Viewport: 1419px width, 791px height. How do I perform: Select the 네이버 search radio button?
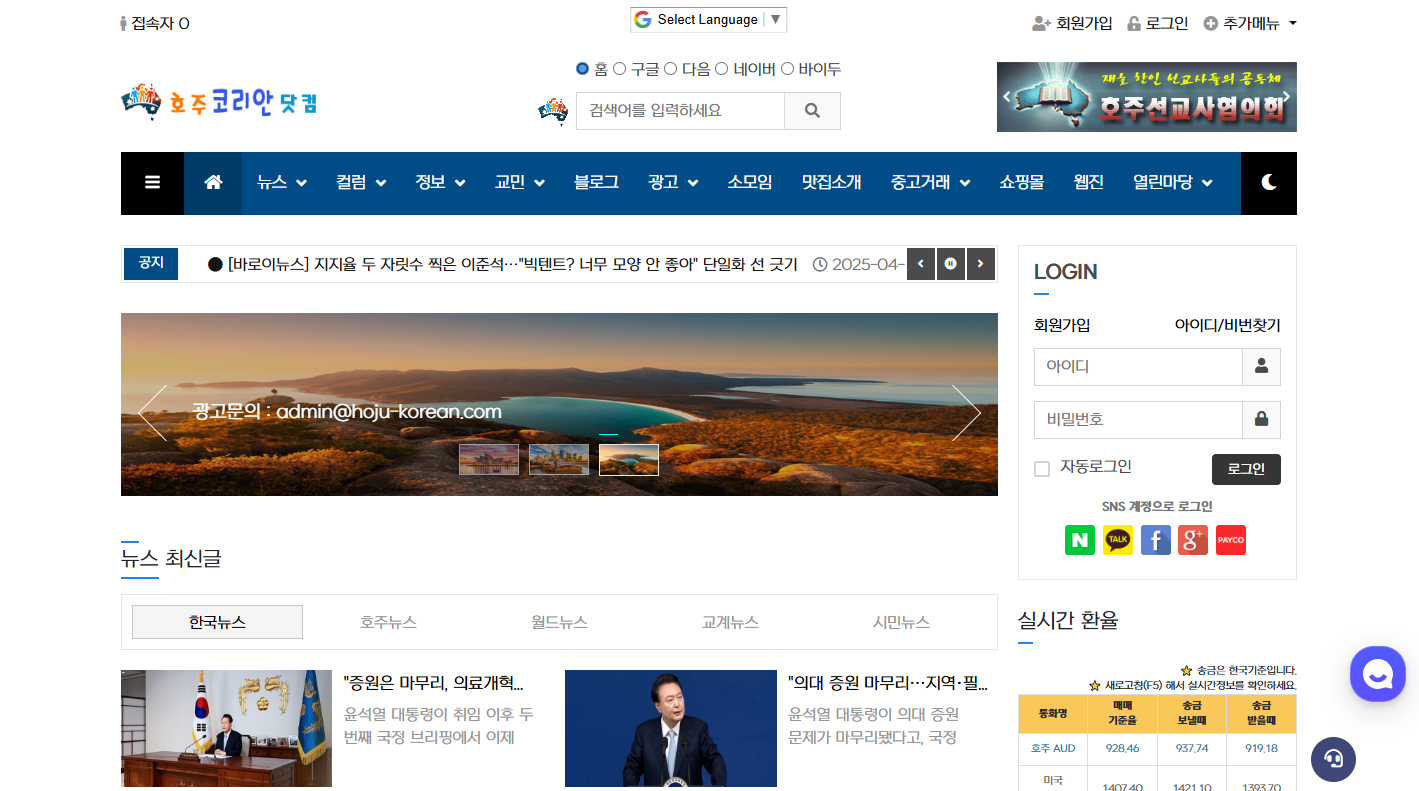pyautogui.click(x=721, y=68)
